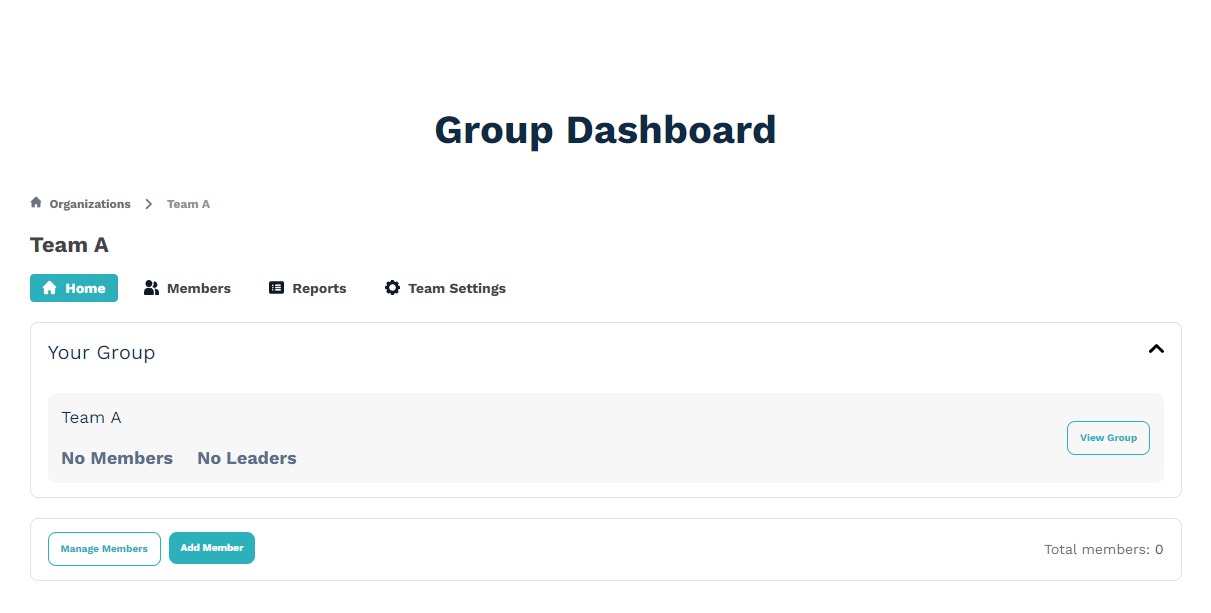The width and height of the screenshot is (1211, 613).
Task: Click the upward chevron on the Your Group panel
Action: pos(1156,350)
